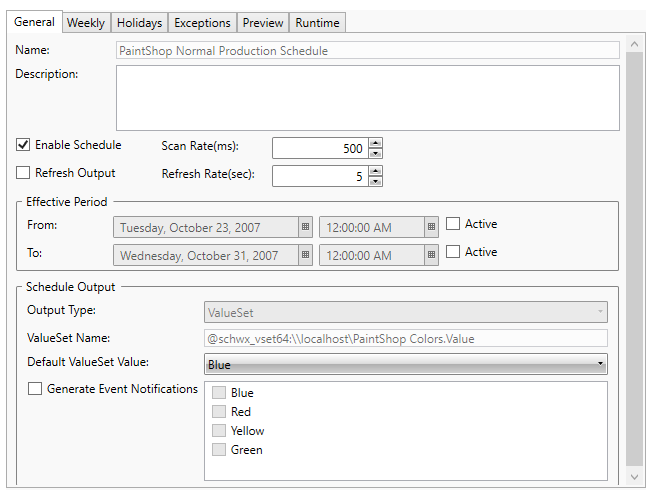Go to the Exceptions tab

pos(202,23)
